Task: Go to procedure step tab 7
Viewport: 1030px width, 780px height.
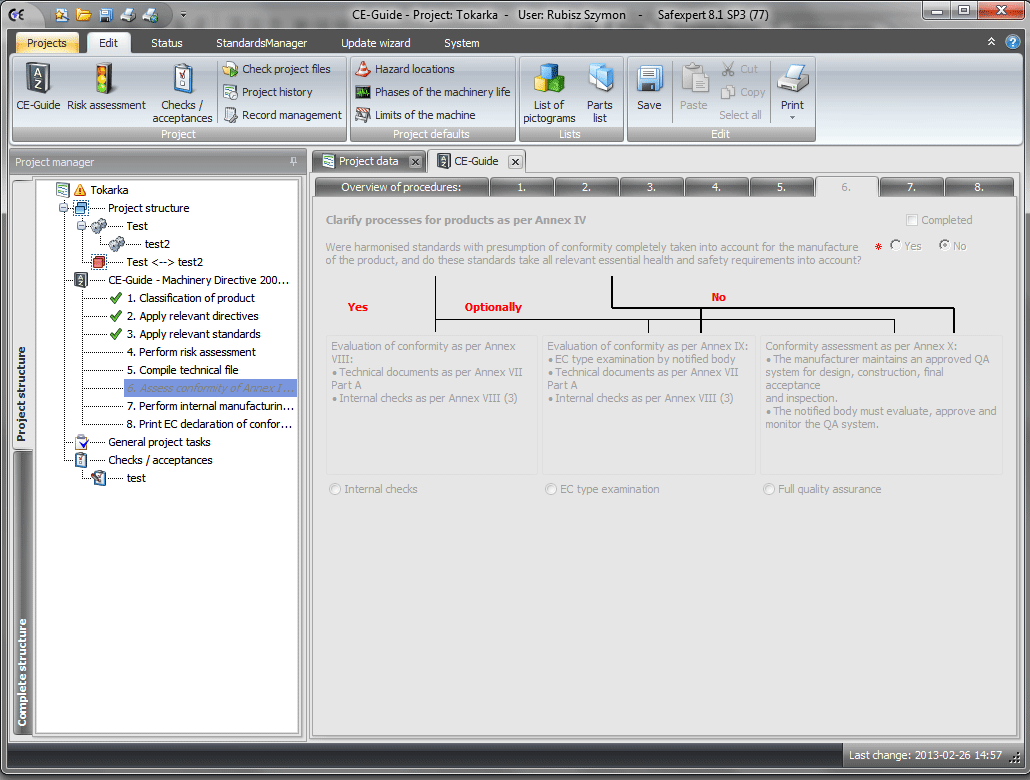Action: [911, 187]
